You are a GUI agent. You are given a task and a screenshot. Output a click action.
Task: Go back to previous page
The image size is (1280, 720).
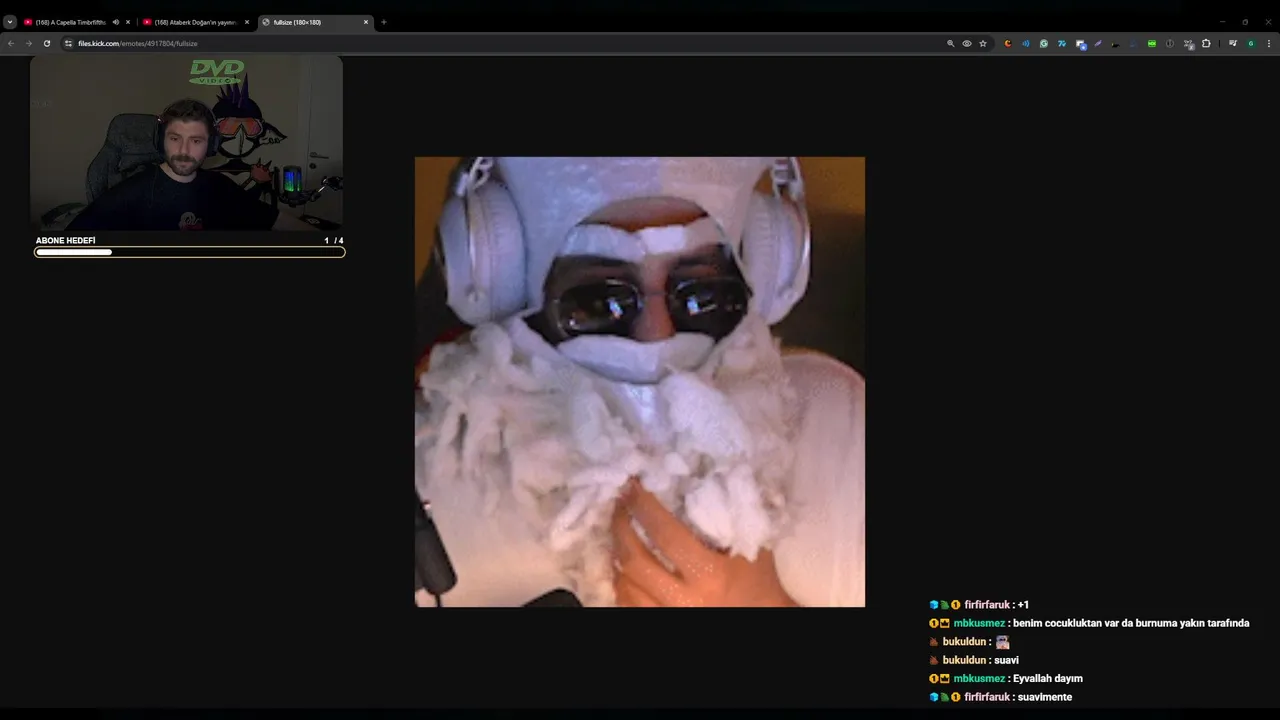(x=11, y=44)
